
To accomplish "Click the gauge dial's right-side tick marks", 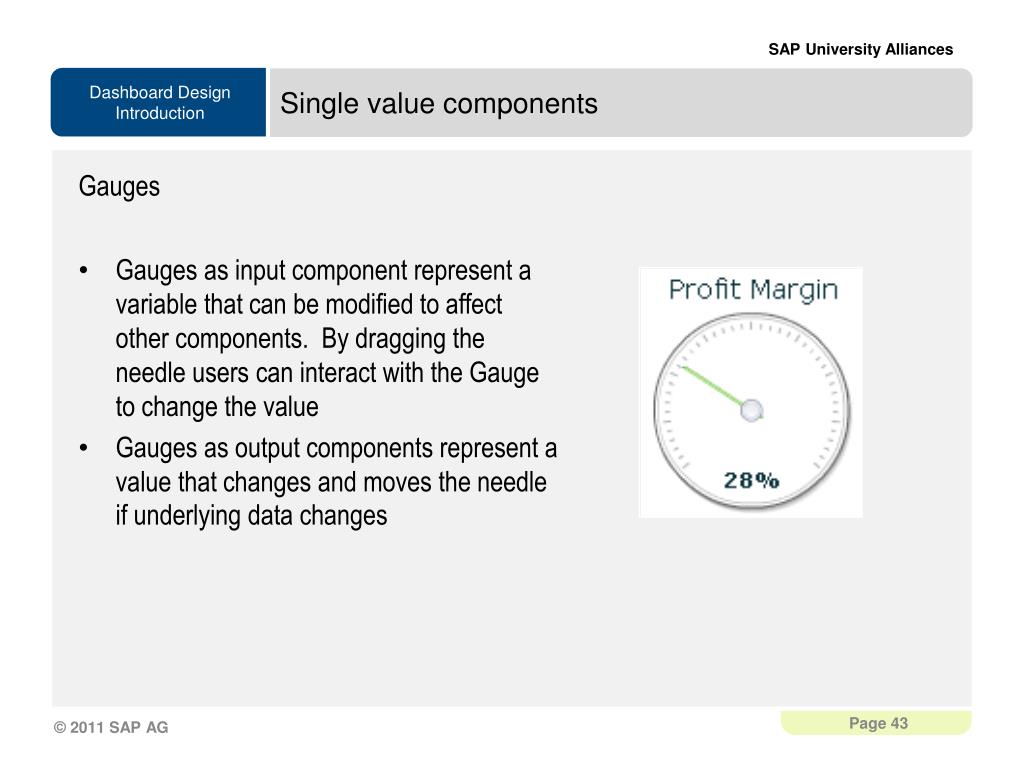I will [835, 409].
